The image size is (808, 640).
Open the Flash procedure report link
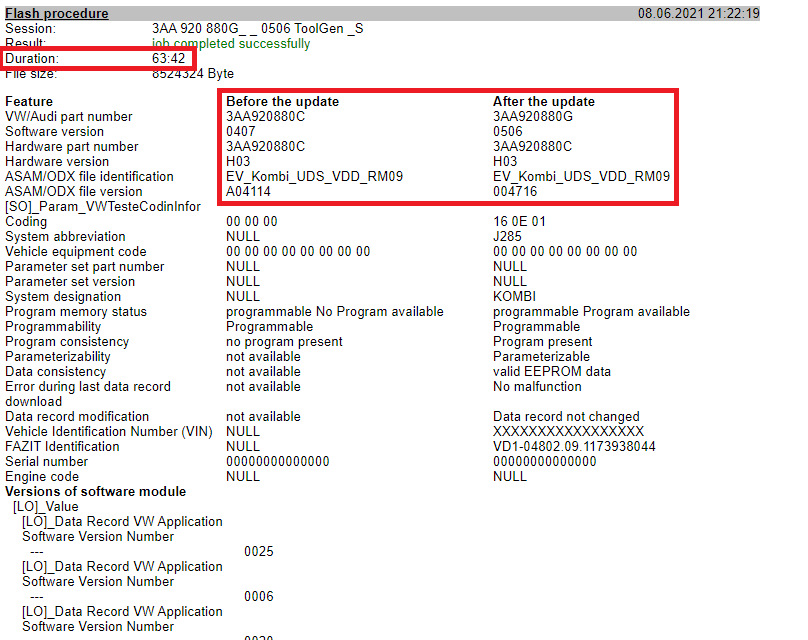pos(55,12)
